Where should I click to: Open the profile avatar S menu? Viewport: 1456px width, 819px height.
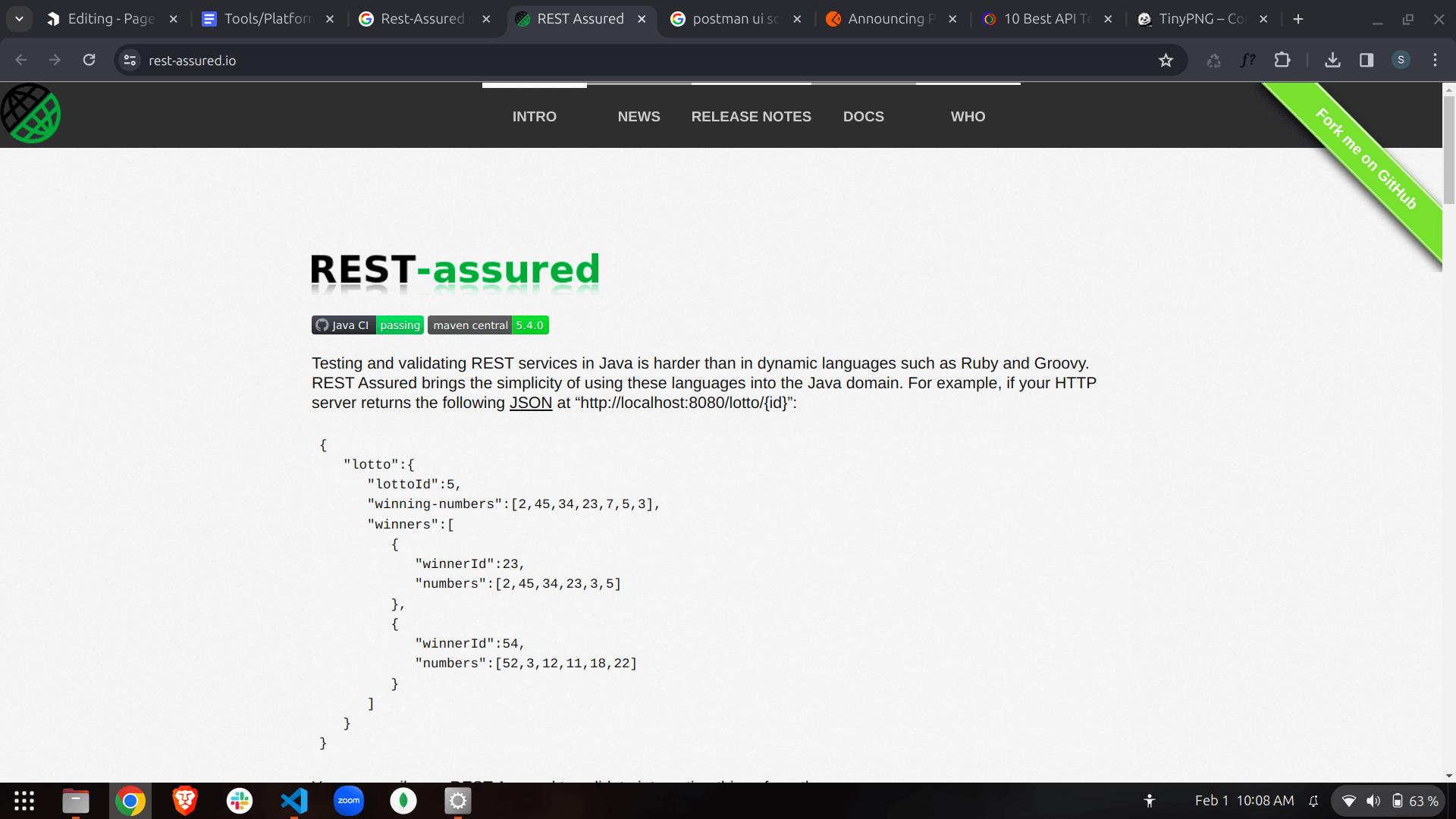[1401, 60]
